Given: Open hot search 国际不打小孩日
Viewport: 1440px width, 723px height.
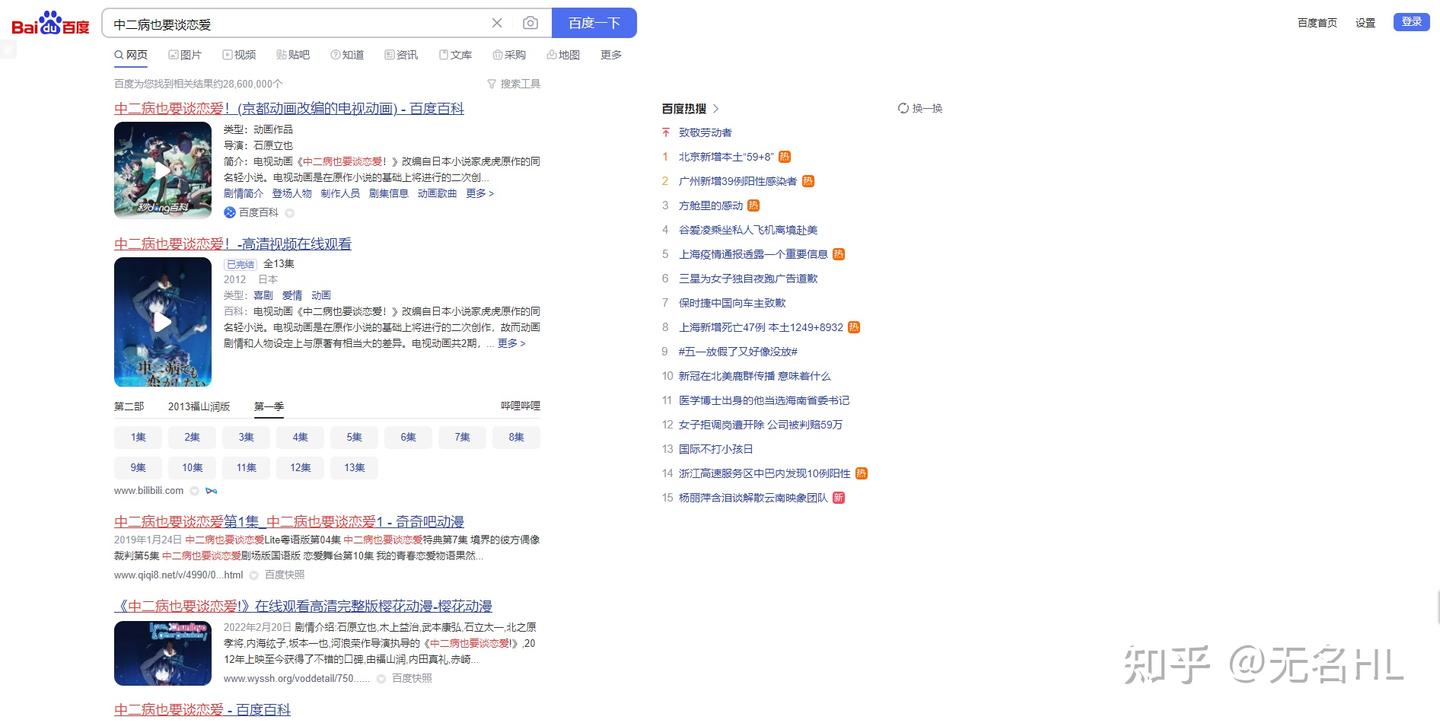Looking at the screenshot, I should (x=716, y=449).
